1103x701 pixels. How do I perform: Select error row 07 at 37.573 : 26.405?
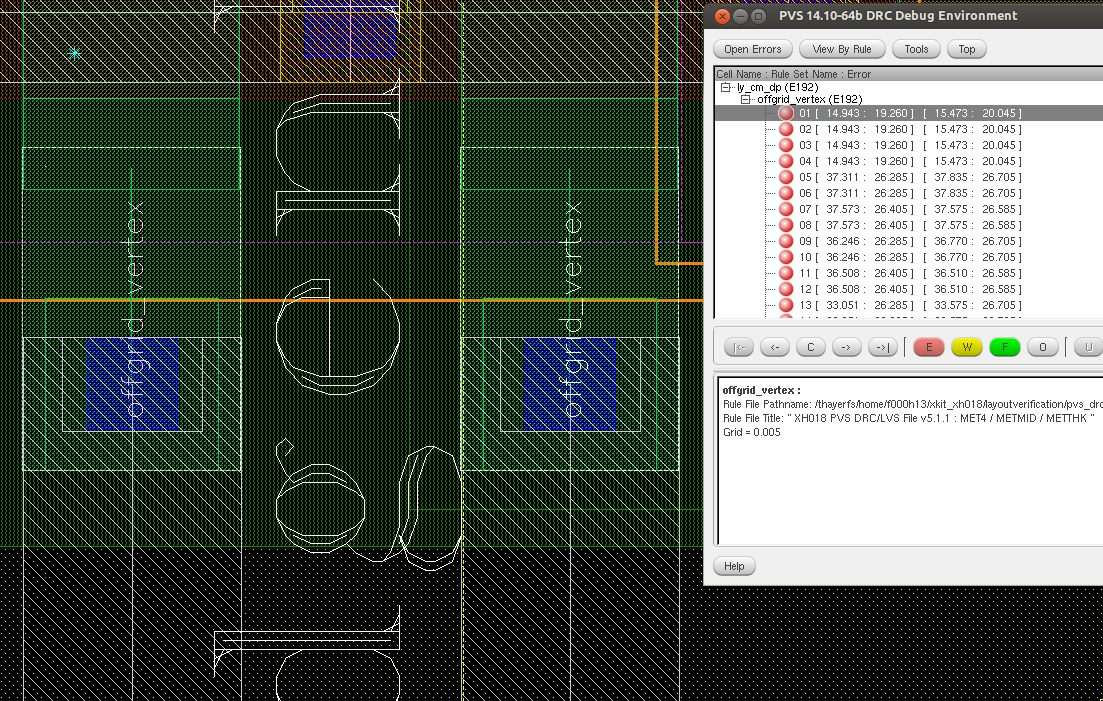coord(910,210)
